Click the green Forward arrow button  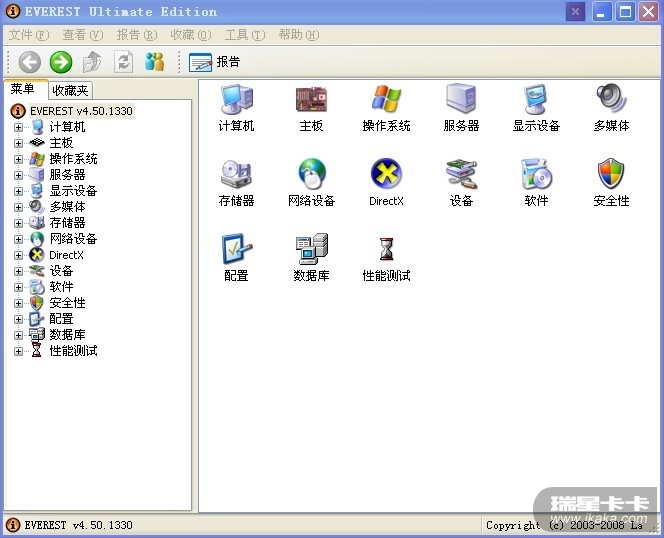coord(61,62)
